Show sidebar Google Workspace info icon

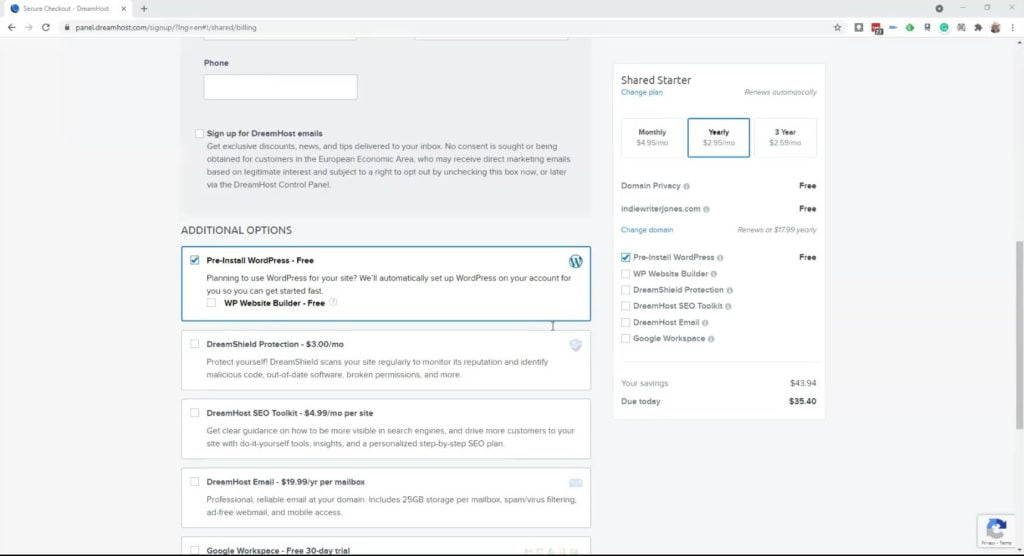click(x=711, y=339)
